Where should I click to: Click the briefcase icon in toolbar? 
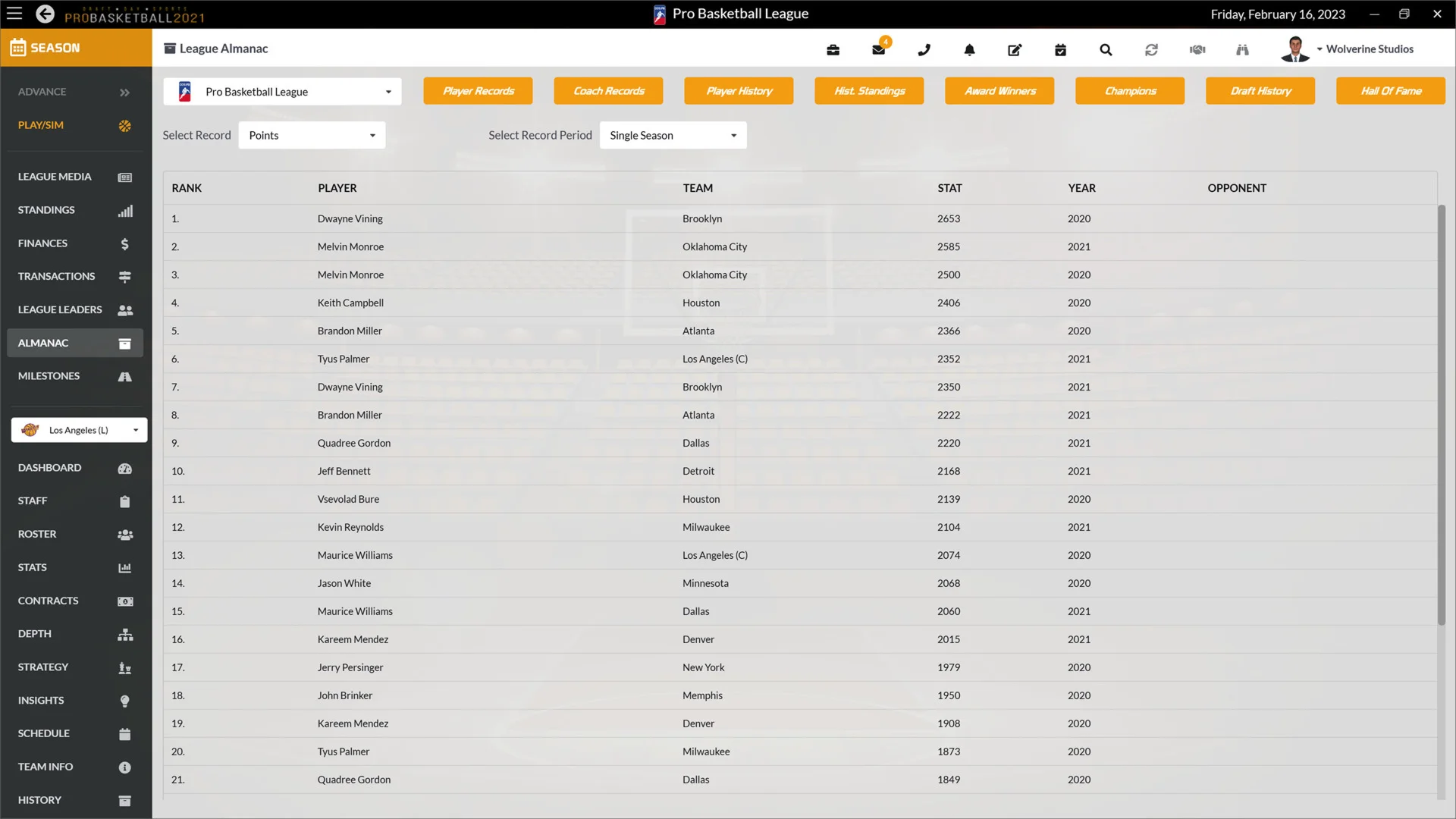pyautogui.click(x=833, y=50)
